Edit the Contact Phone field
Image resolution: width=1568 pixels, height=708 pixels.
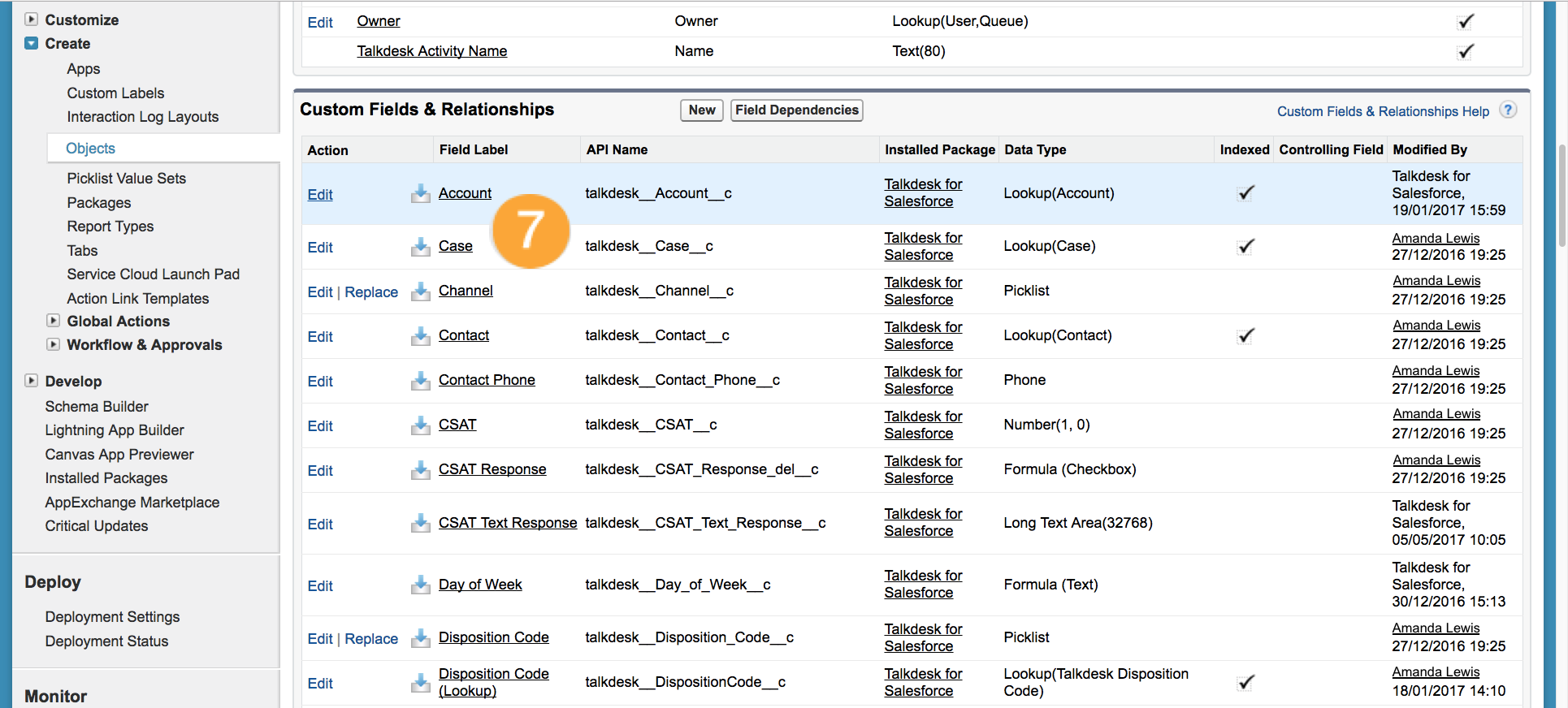click(320, 382)
